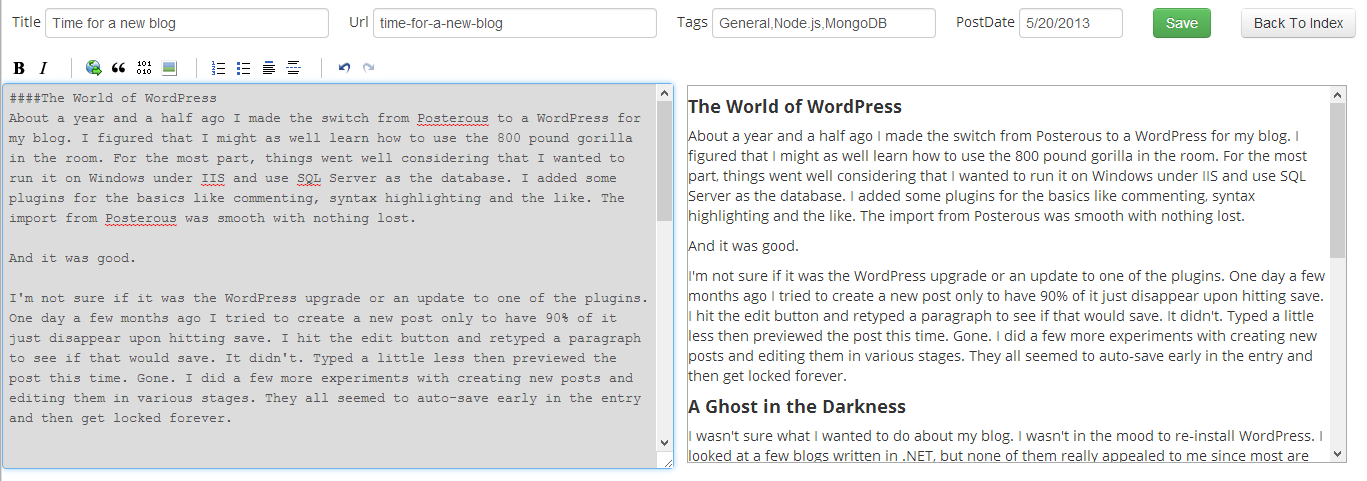Go back to the index page
This screenshot has width=1367, height=481.
[1298, 23]
